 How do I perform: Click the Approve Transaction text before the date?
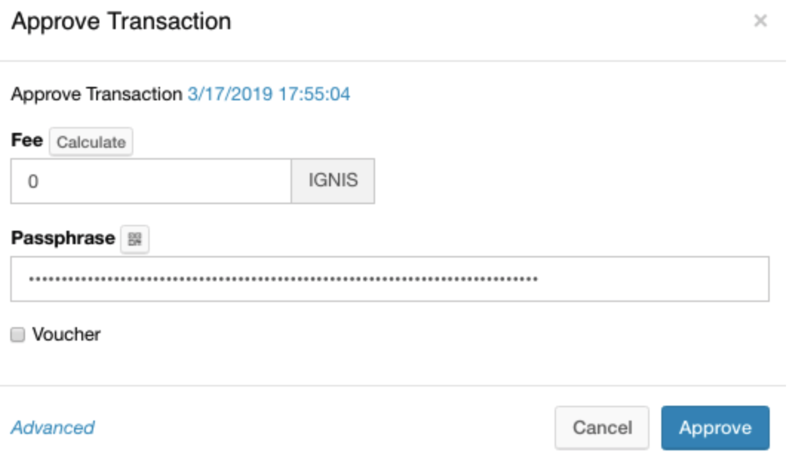coord(96,96)
